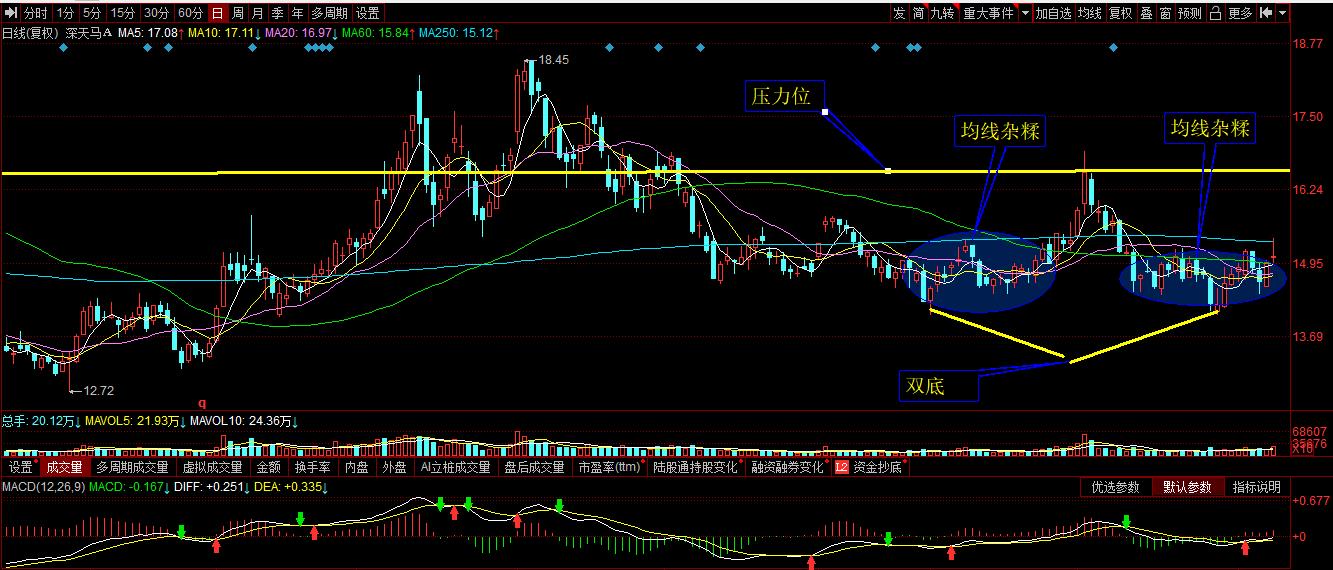Open 指标说明 indicator description

(x=1256, y=487)
